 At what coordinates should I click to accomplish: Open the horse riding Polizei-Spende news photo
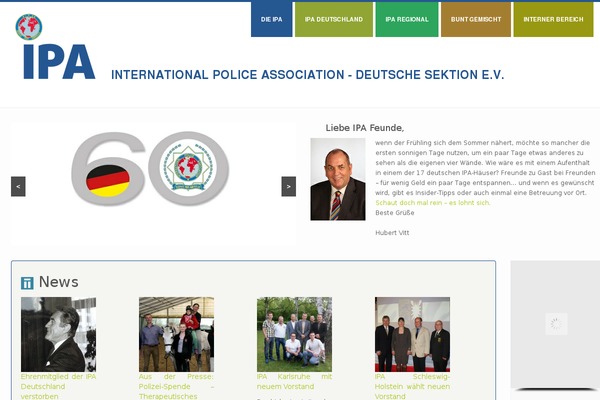coord(176,334)
